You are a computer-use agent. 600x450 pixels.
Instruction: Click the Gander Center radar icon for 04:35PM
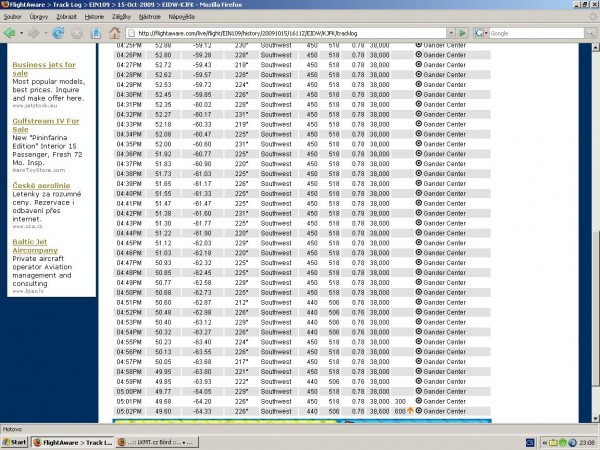point(419,143)
